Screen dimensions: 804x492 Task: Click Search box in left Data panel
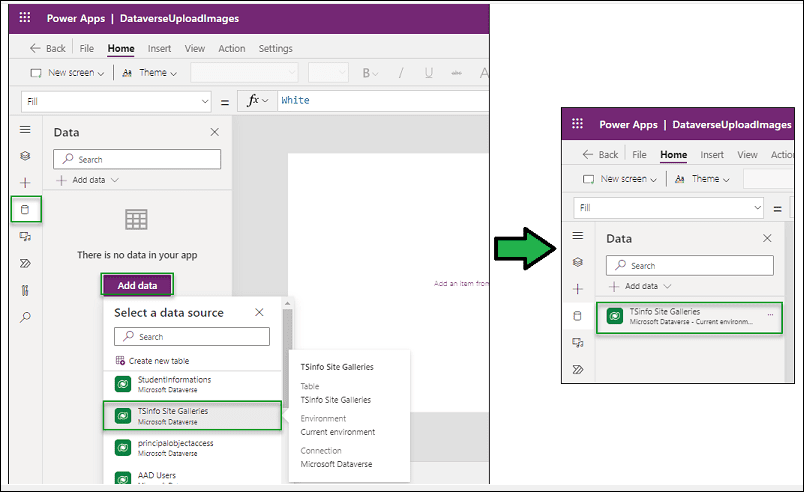[x=137, y=159]
